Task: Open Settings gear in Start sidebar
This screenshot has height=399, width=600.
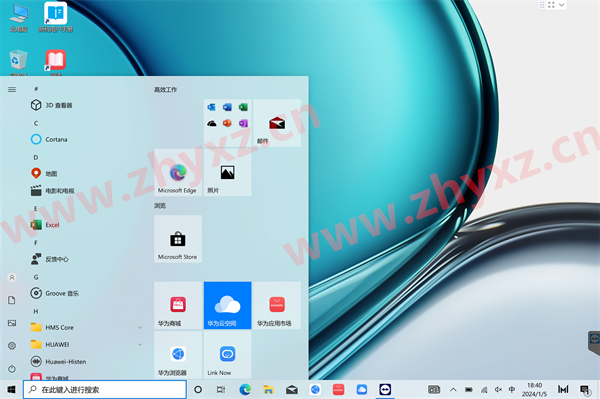Action: pos(12,346)
